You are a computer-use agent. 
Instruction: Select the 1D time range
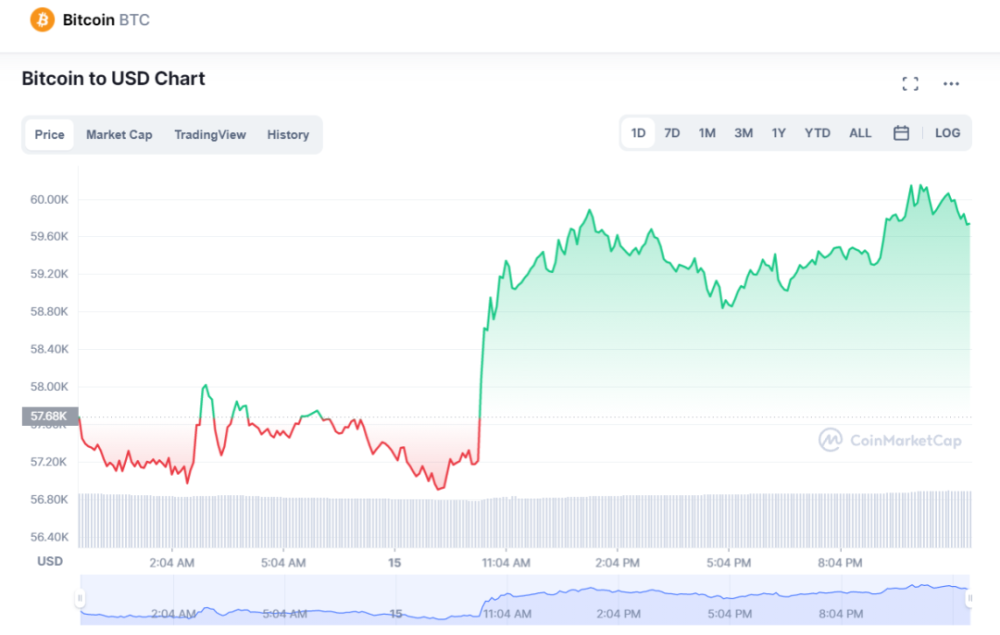(638, 133)
